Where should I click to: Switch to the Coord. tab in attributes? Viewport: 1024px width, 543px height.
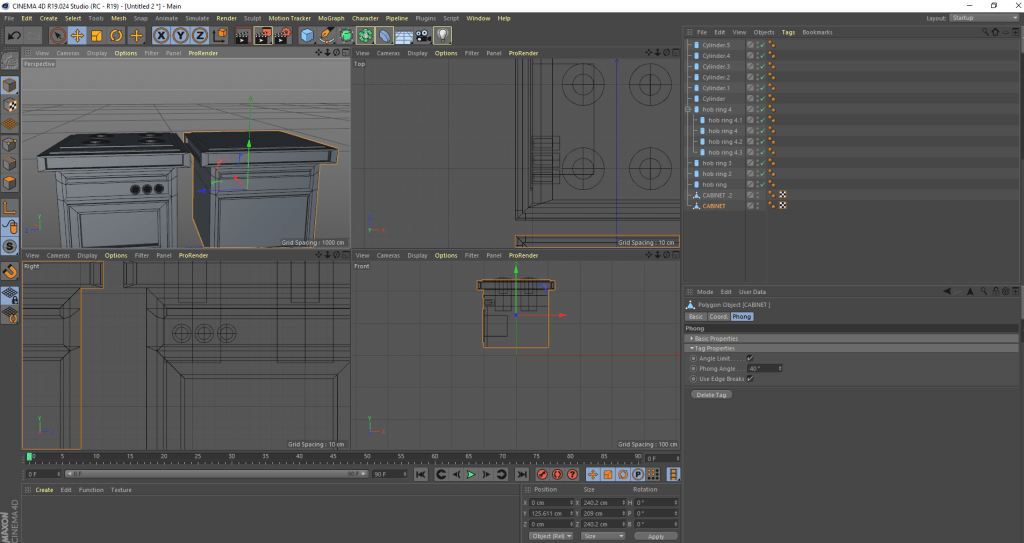[719, 316]
